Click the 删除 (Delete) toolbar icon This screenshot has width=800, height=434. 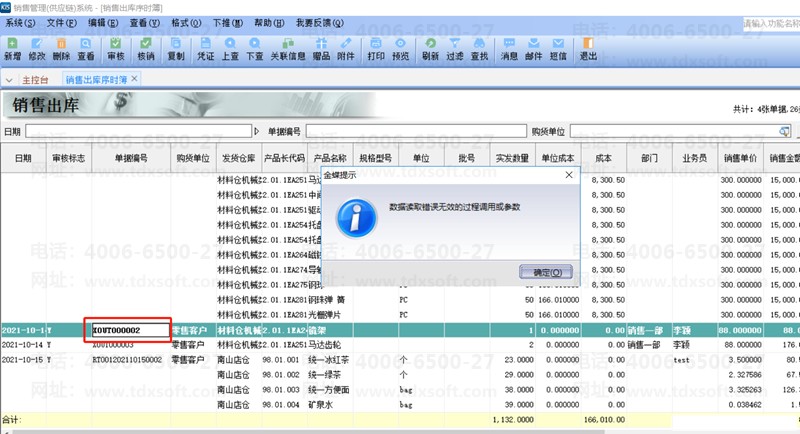[x=62, y=49]
